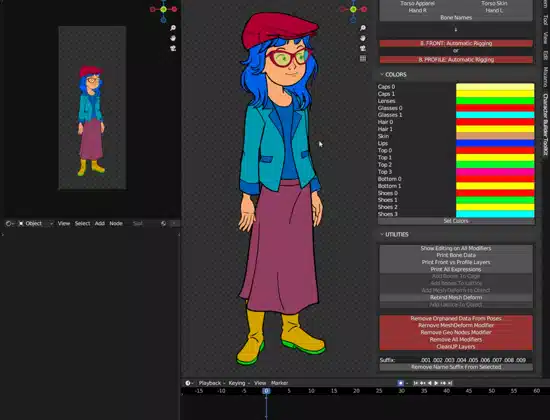Collapse the UTILITIES panel
The width and height of the screenshot is (550, 420).
coord(394,234)
